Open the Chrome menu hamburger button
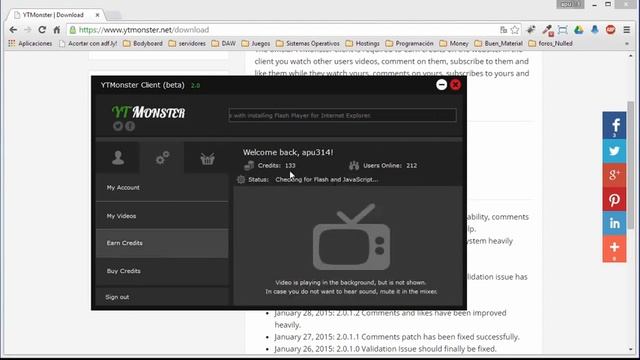The width and height of the screenshot is (640, 360). (627, 30)
